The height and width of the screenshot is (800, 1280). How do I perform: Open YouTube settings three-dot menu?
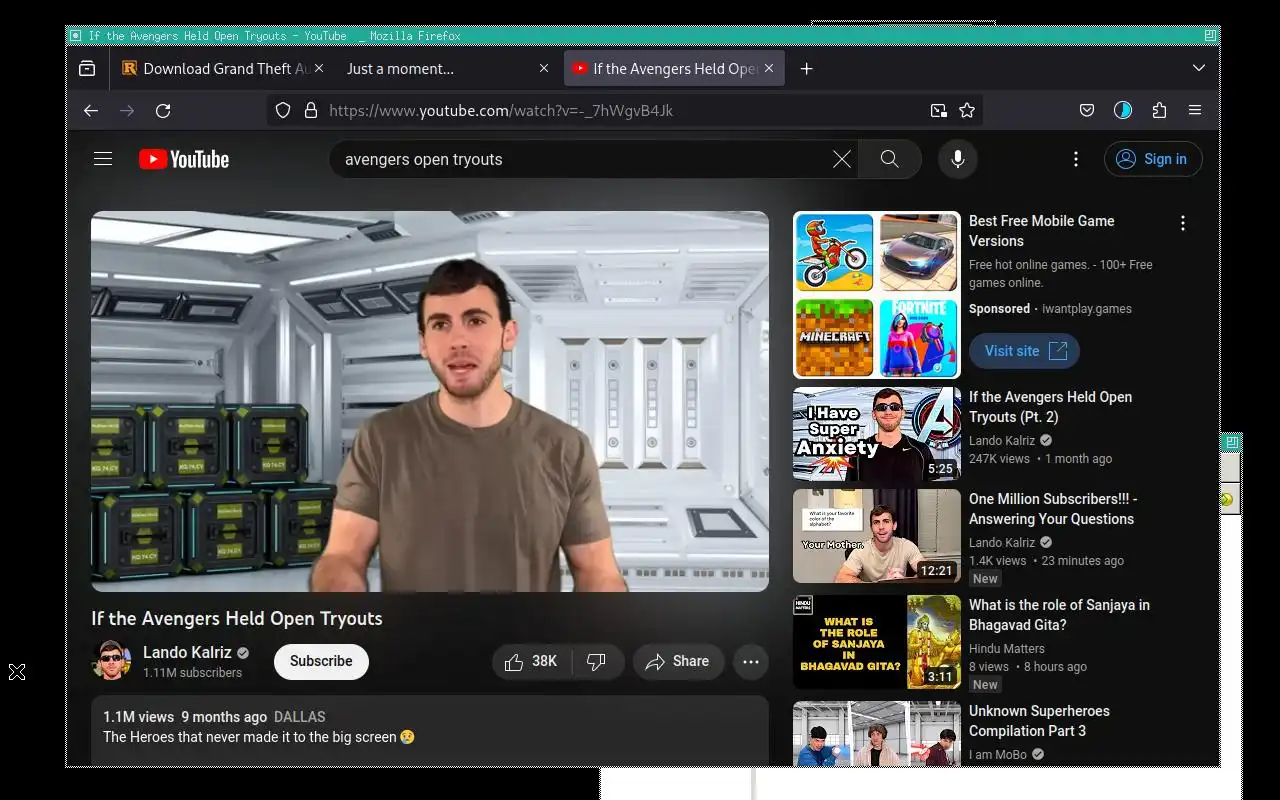[x=1076, y=159]
